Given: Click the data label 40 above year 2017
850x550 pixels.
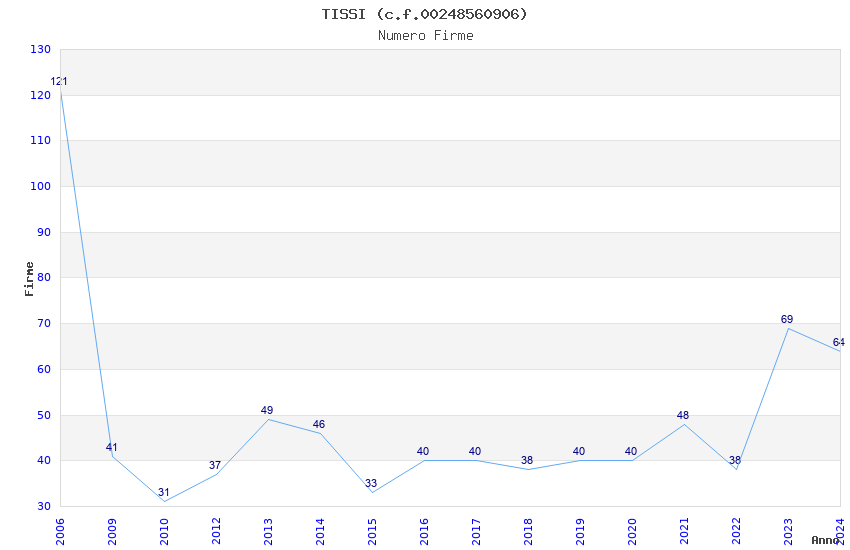Looking at the screenshot, I should [475, 451].
